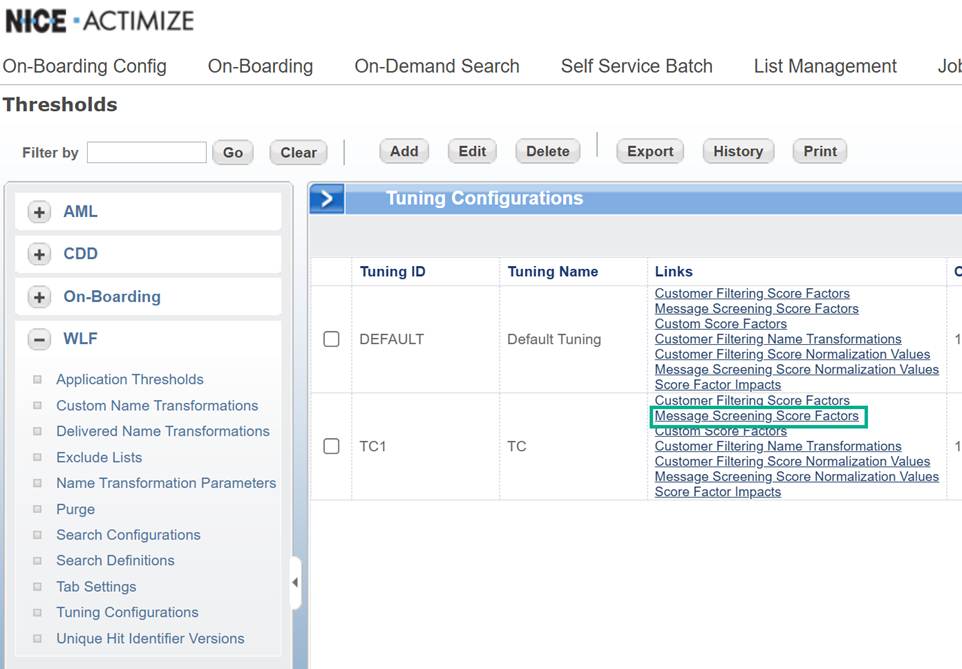Open DEFAULT Customer Filtering Name Transformations link
962x669 pixels.
(x=778, y=339)
